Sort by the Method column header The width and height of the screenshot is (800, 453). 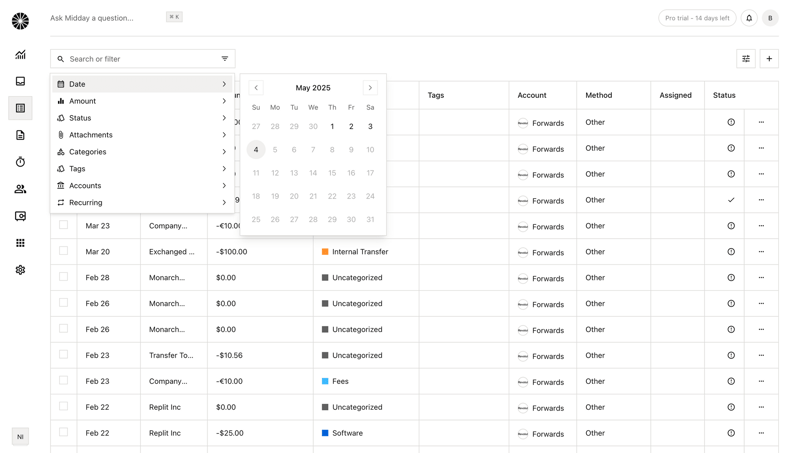598,95
